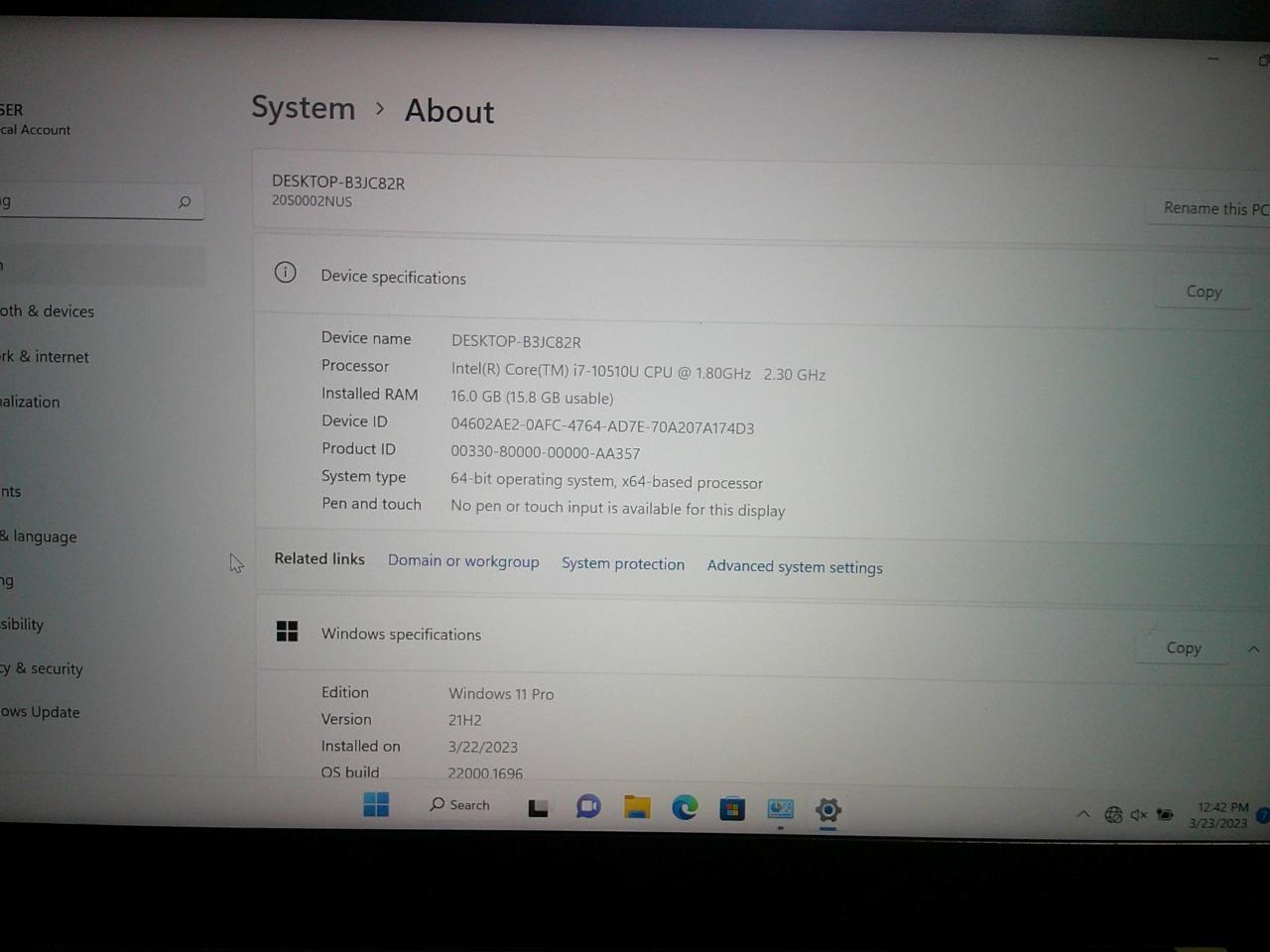Open network status tray icon

pos(1113,815)
